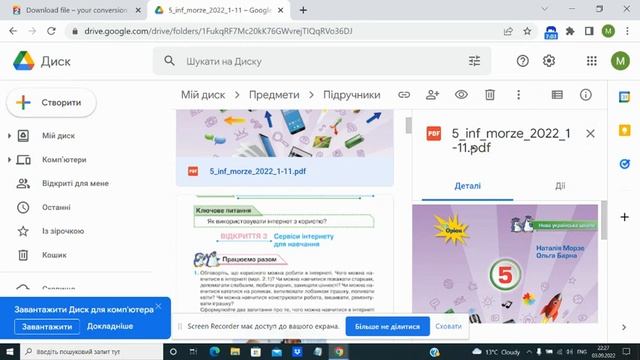Click the search magnifier icon in Drive

[x=169, y=61]
